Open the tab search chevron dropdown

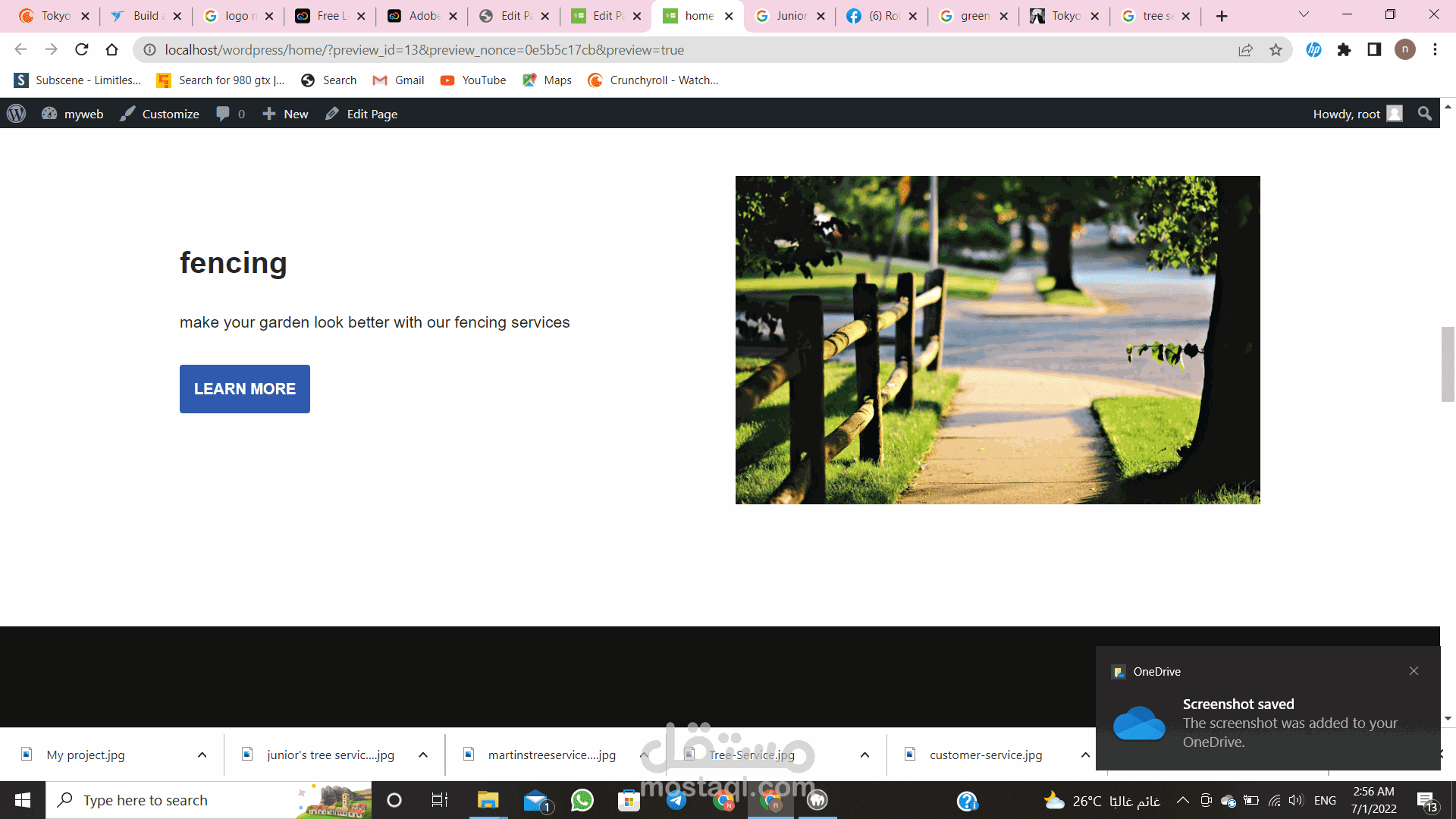(1304, 15)
